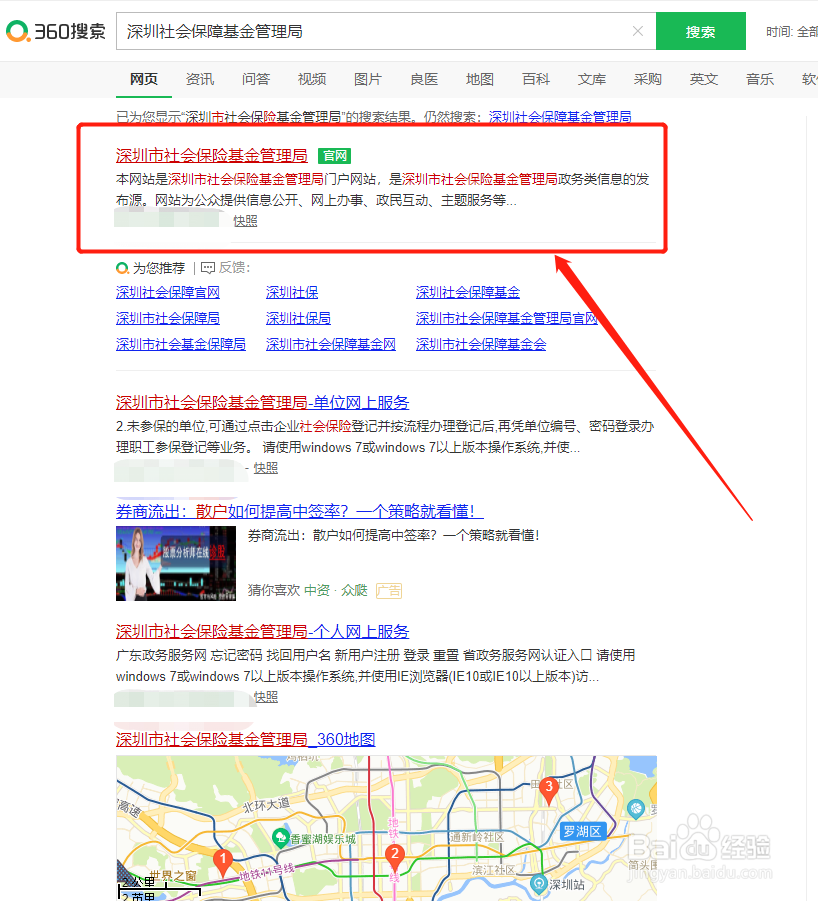818x901 pixels.
Task: Click the 360搜索 logo
Action: tap(56, 31)
